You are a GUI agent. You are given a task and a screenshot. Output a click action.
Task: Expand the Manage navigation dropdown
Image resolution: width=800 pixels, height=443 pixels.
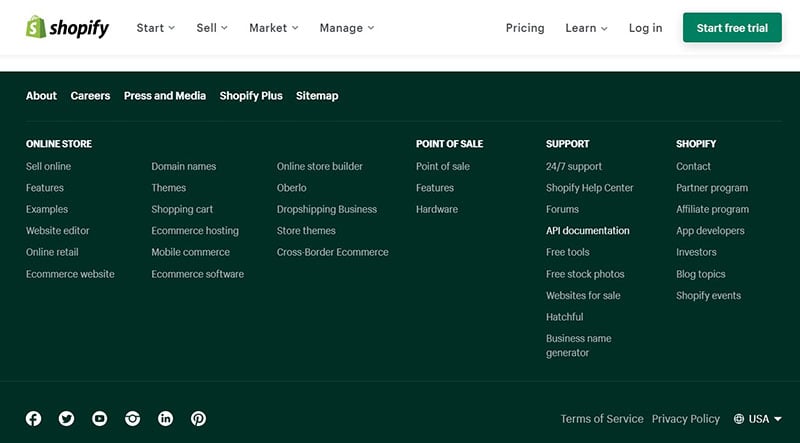click(x=347, y=28)
